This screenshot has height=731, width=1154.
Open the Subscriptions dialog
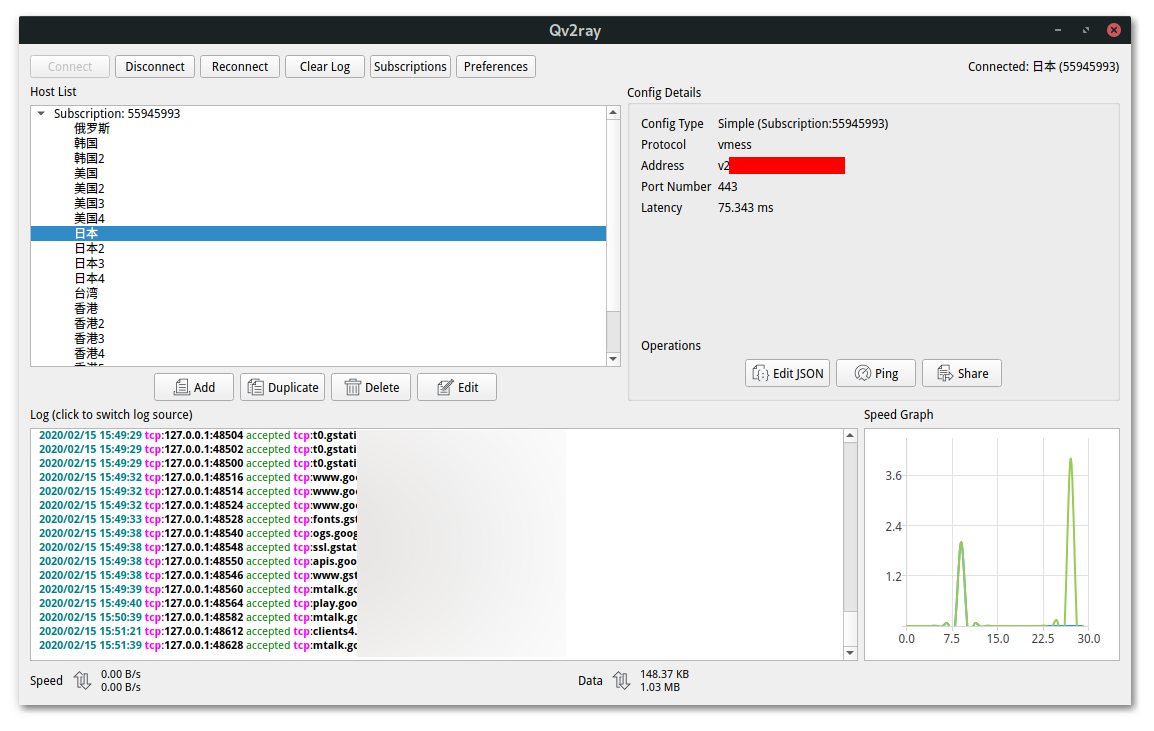click(x=410, y=67)
